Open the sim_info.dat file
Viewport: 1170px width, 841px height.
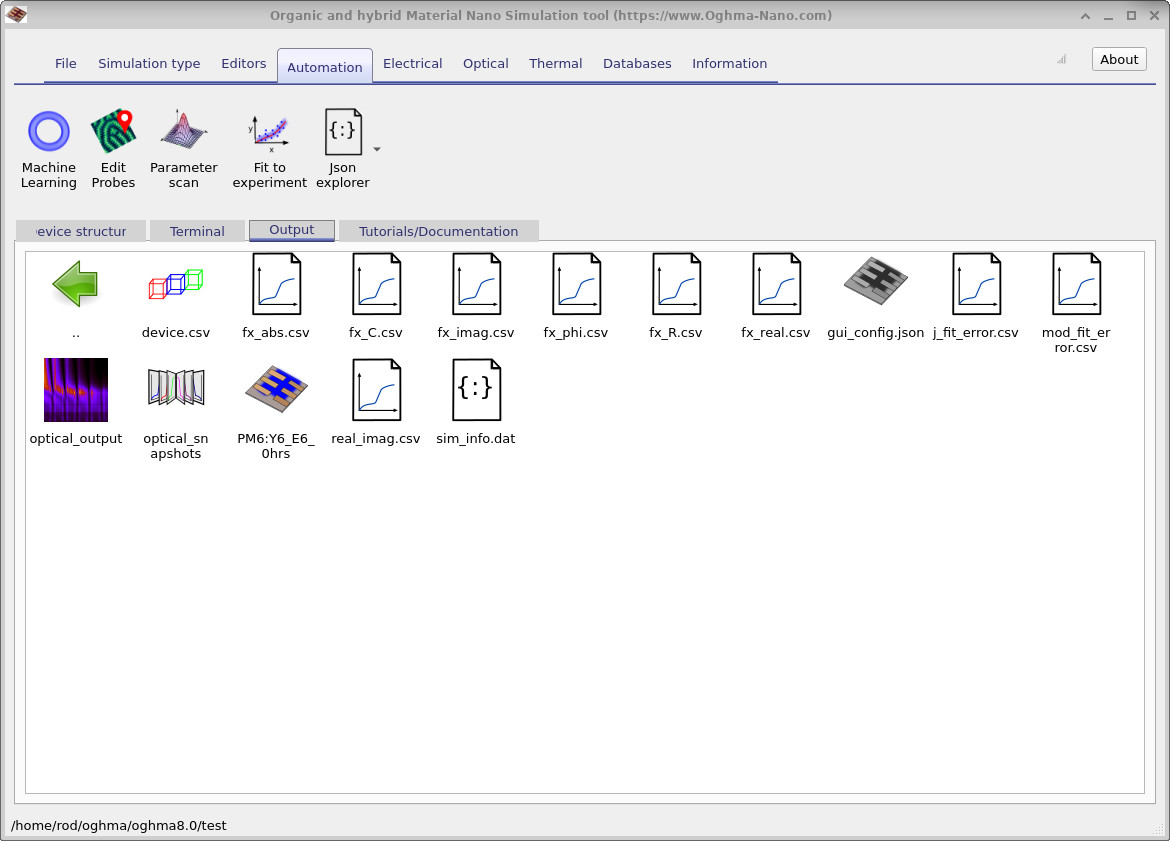pyautogui.click(x=475, y=389)
